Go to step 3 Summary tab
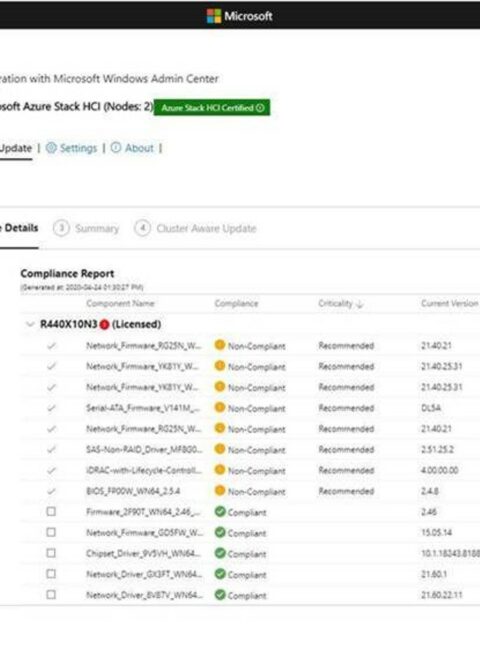This screenshot has height=650, width=480. [86, 228]
